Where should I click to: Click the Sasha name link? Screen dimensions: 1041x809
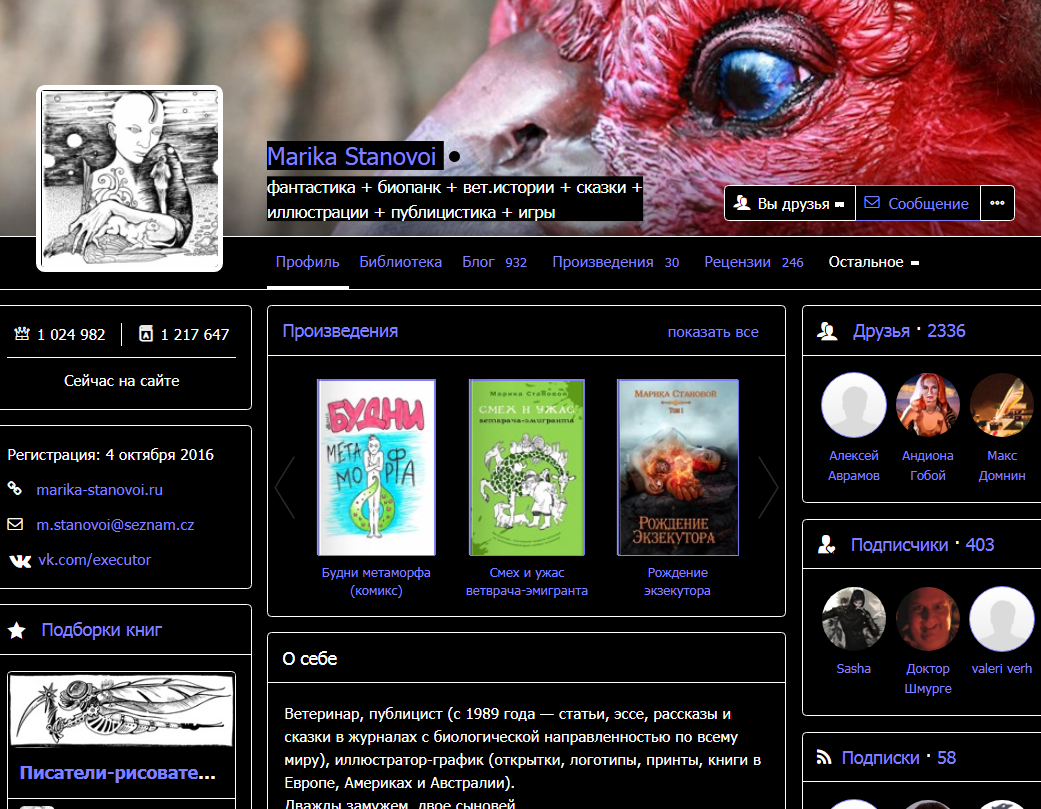pyautogui.click(x=854, y=669)
